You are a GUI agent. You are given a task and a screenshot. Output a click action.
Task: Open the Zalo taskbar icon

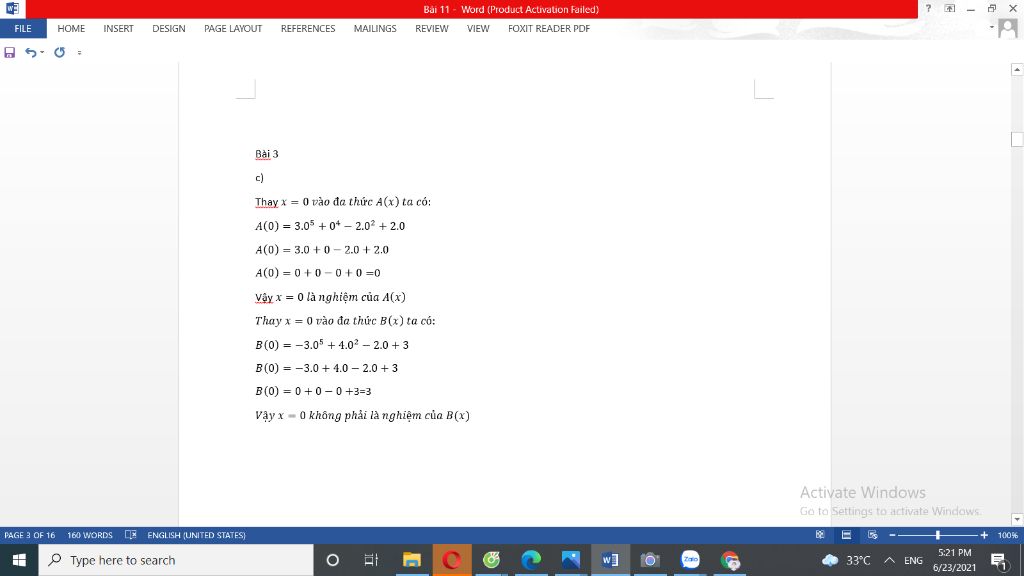[690, 560]
